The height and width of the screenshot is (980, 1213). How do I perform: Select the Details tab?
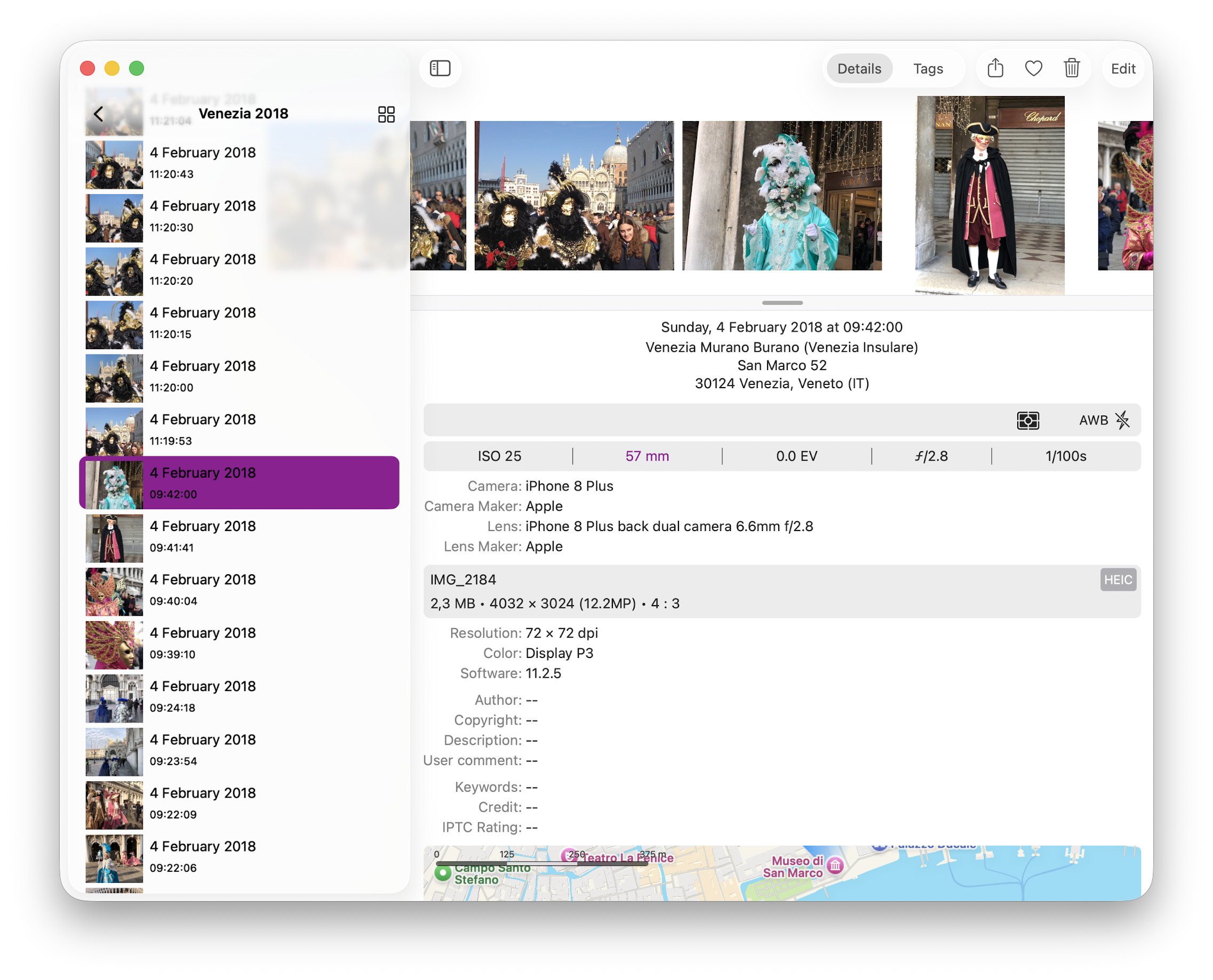859,69
